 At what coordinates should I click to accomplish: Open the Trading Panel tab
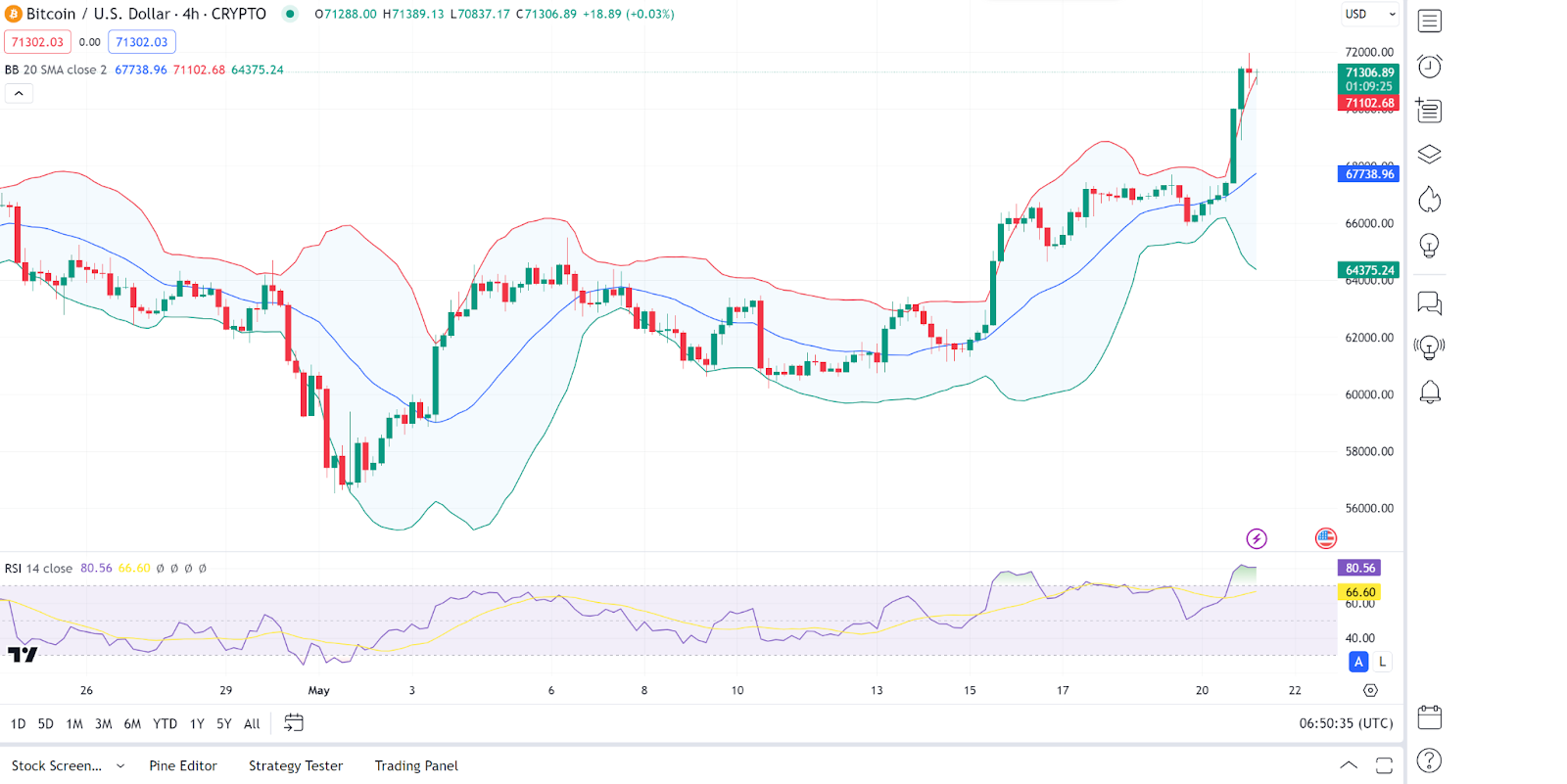(x=416, y=766)
